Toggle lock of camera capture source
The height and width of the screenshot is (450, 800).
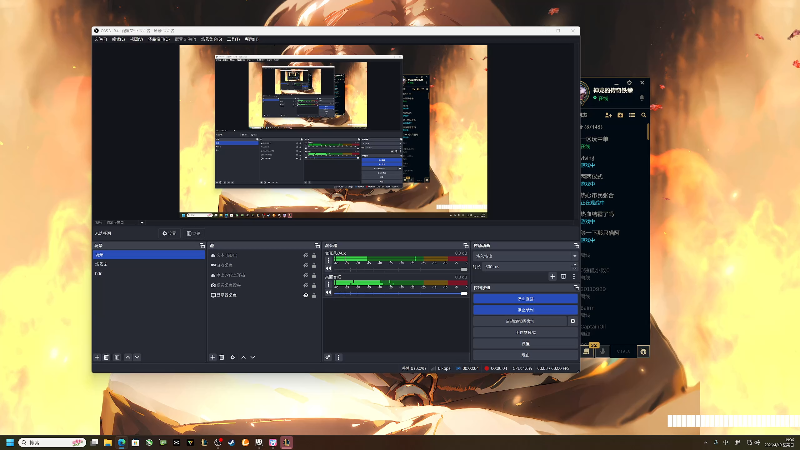(314, 285)
